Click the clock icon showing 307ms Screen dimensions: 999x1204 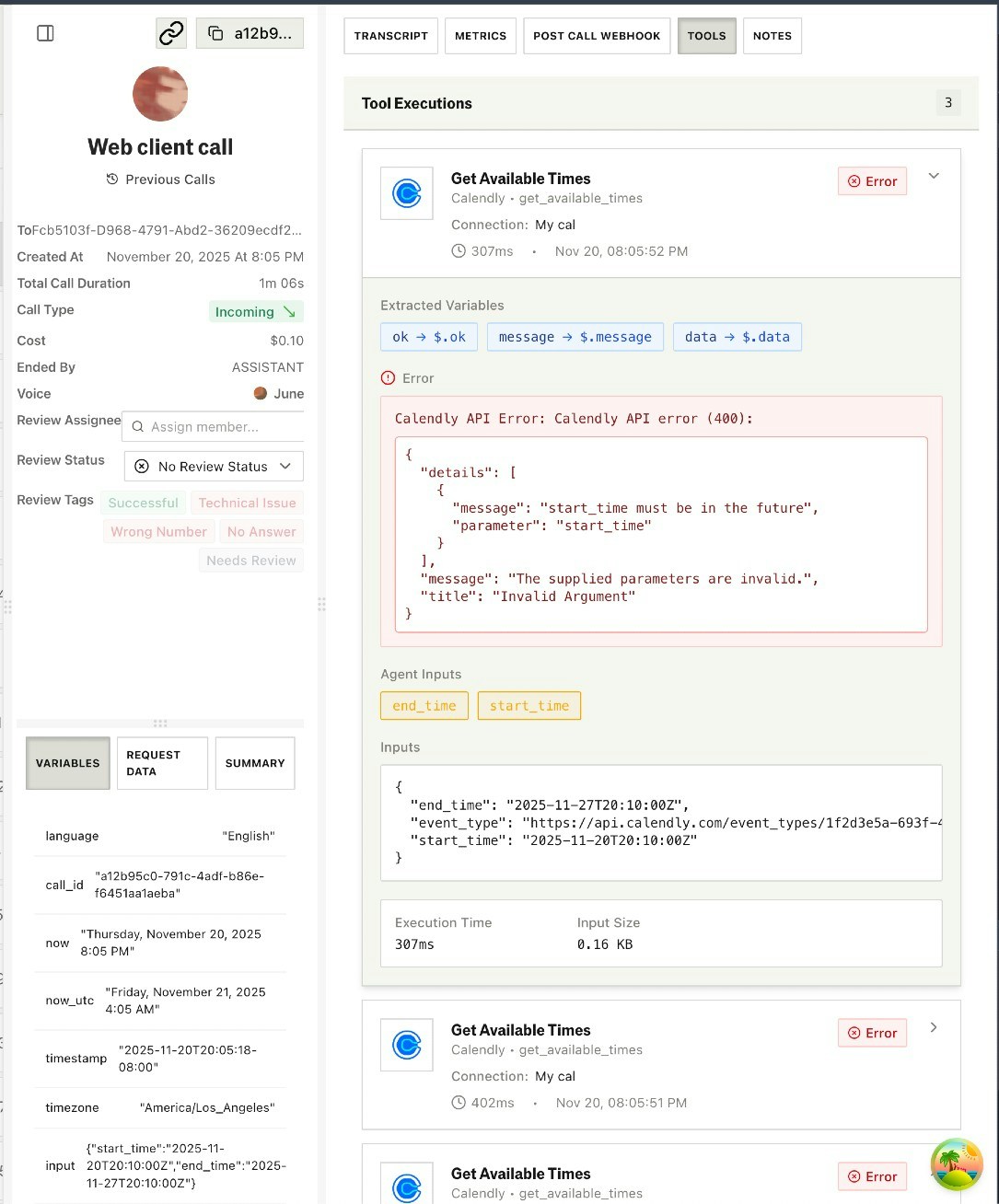458,250
